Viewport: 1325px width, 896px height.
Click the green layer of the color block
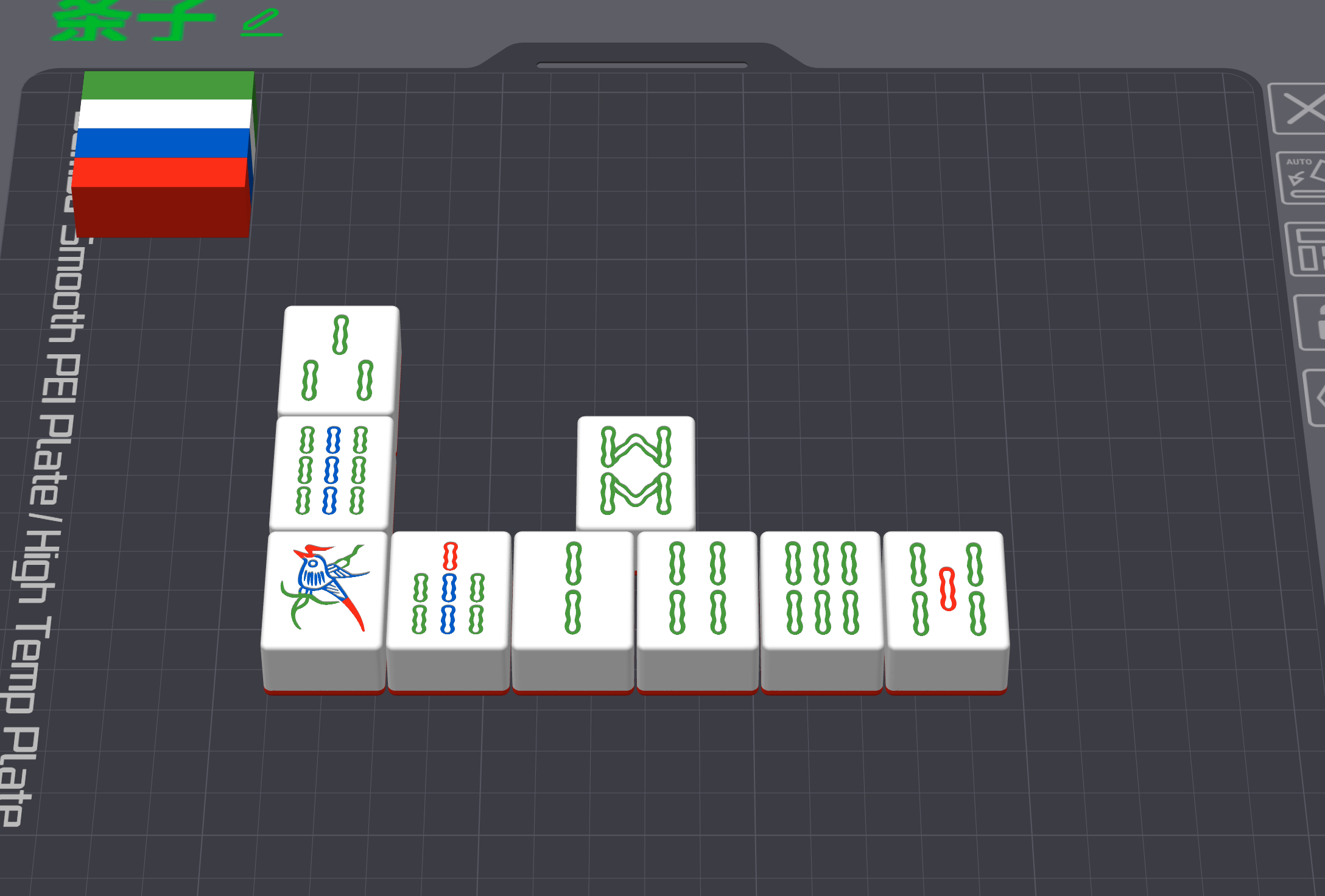pyautogui.click(x=168, y=85)
